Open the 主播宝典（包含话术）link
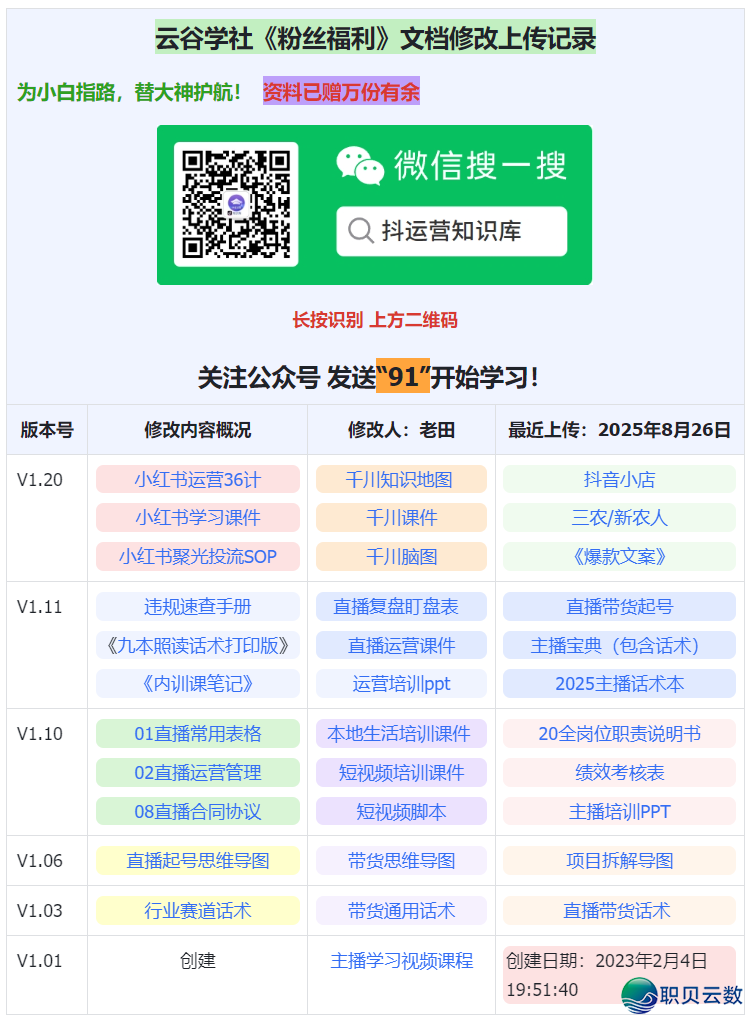 (x=619, y=645)
